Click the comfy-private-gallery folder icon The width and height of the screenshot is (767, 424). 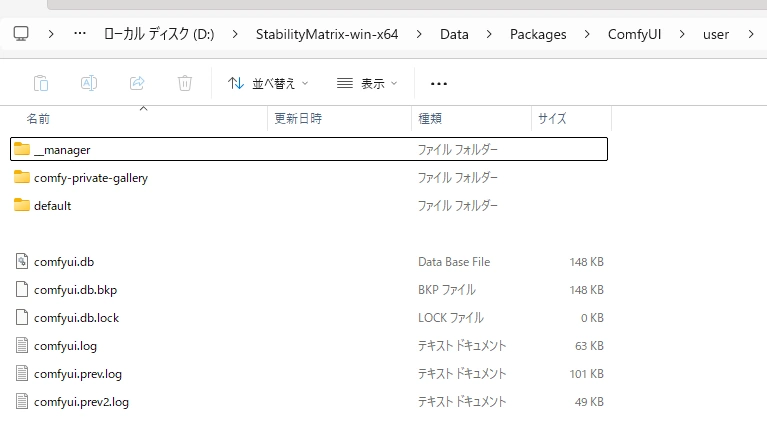(x=22, y=177)
